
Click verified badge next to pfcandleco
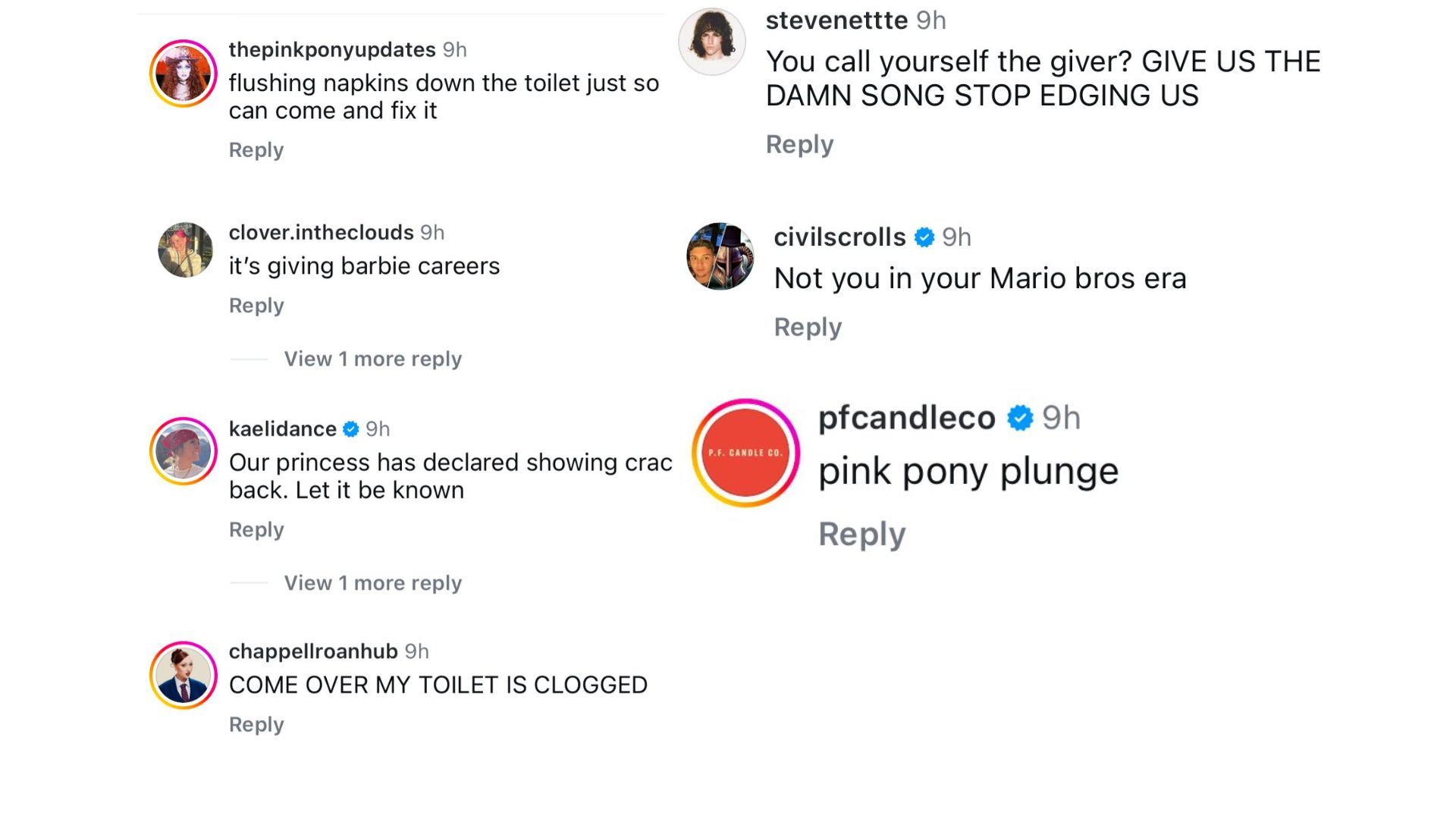(x=1020, y=418)
